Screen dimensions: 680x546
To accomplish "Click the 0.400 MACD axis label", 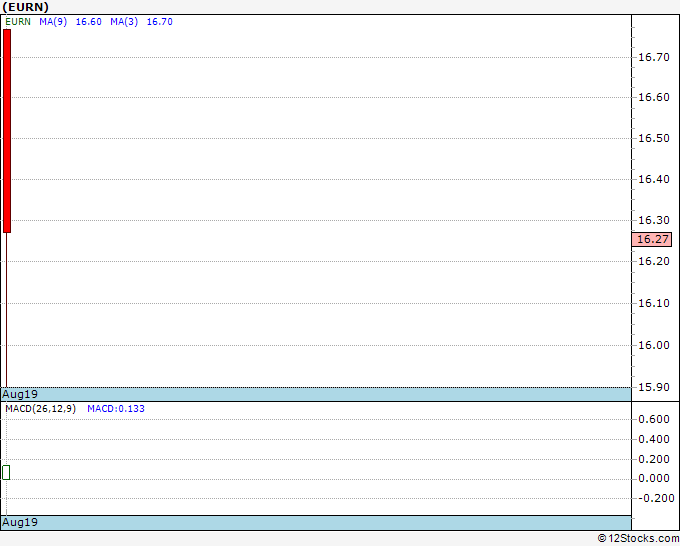I will pyautogui.click(x=654, y=439).
